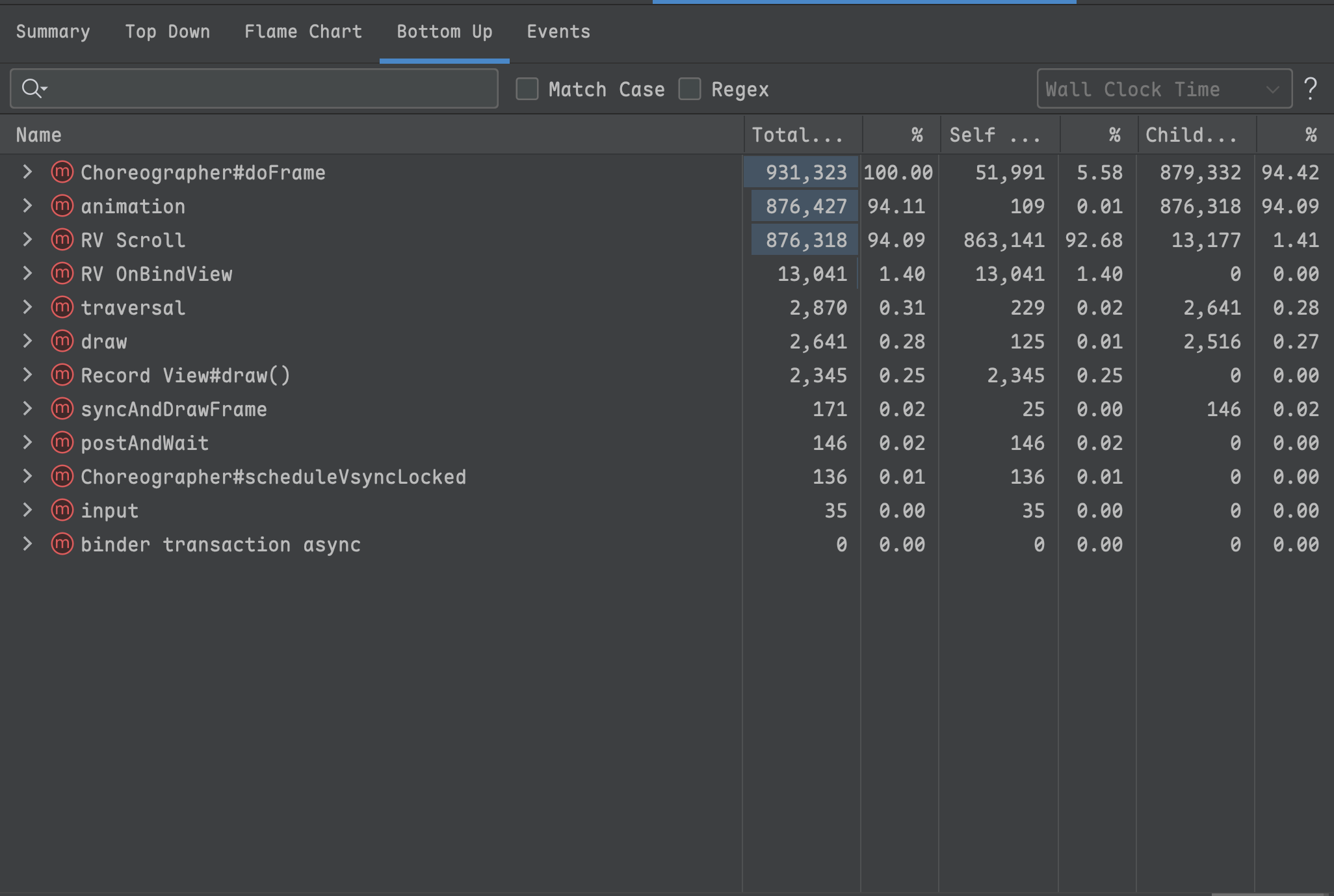Expand the draw row

(27, 341)
